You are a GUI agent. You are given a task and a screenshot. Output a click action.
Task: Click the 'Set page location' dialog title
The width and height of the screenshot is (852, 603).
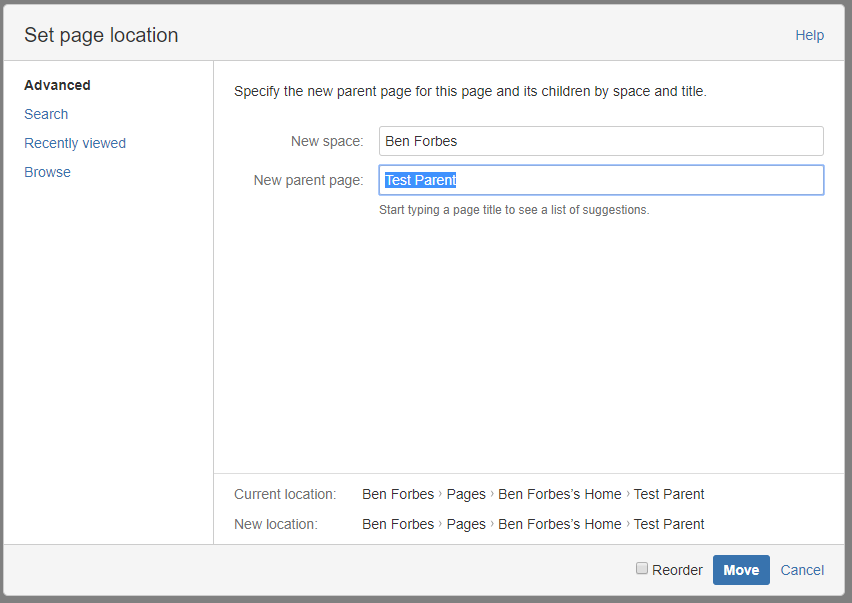(101, 35)
